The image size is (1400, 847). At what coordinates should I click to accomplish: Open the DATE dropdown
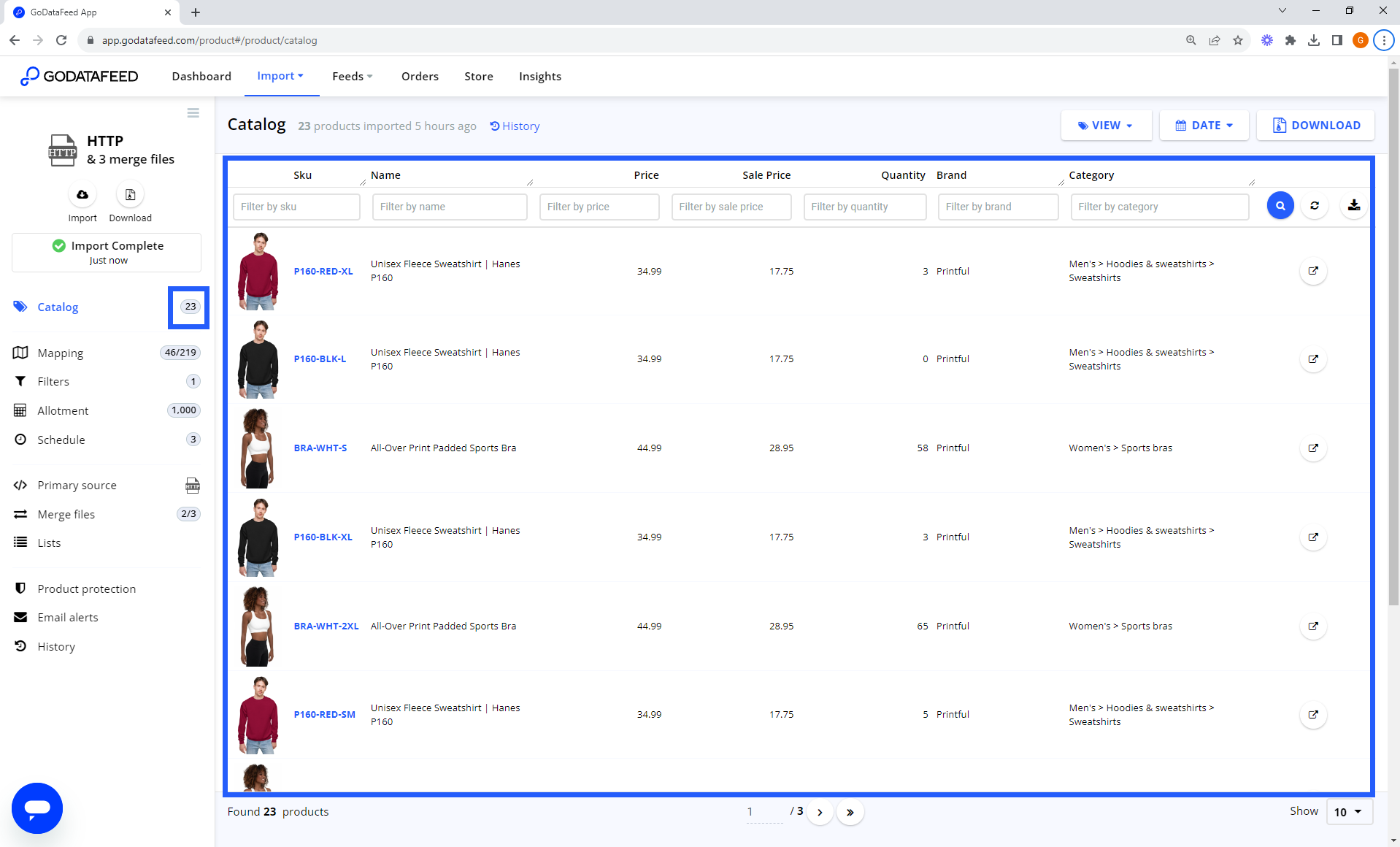click(x=1204, y=126)
